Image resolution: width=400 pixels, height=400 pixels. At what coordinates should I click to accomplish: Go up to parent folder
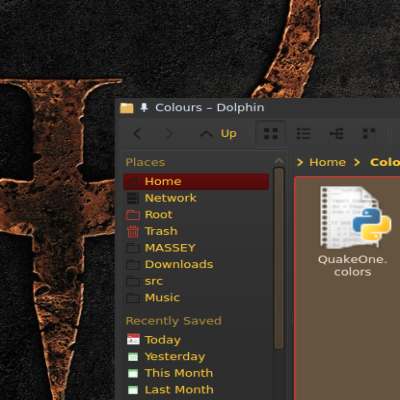pyautogui.click(x=218, y=134)
